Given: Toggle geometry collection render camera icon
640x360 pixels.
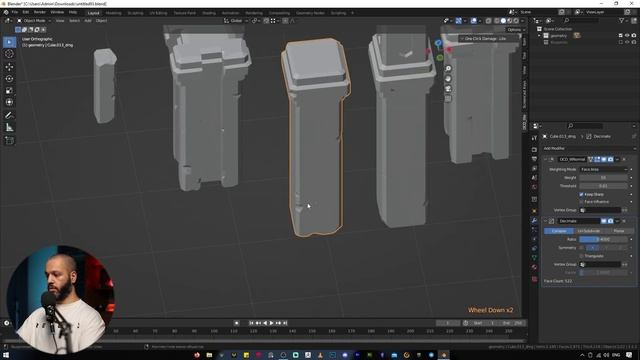Looking at the screenshot, I should (634, 36).
